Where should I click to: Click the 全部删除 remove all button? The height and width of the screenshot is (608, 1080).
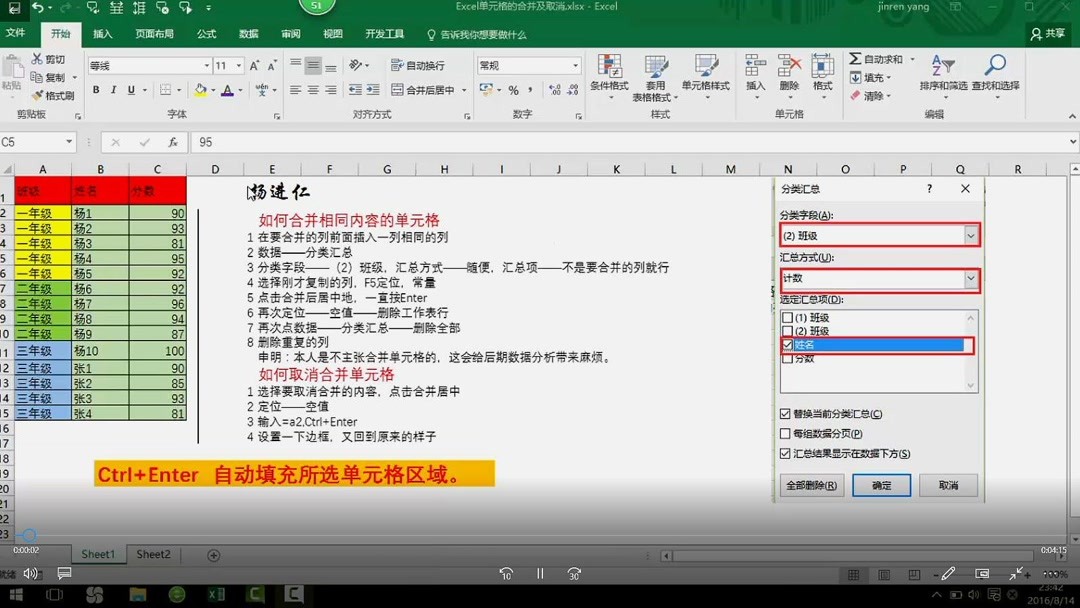tap(811, 485)
